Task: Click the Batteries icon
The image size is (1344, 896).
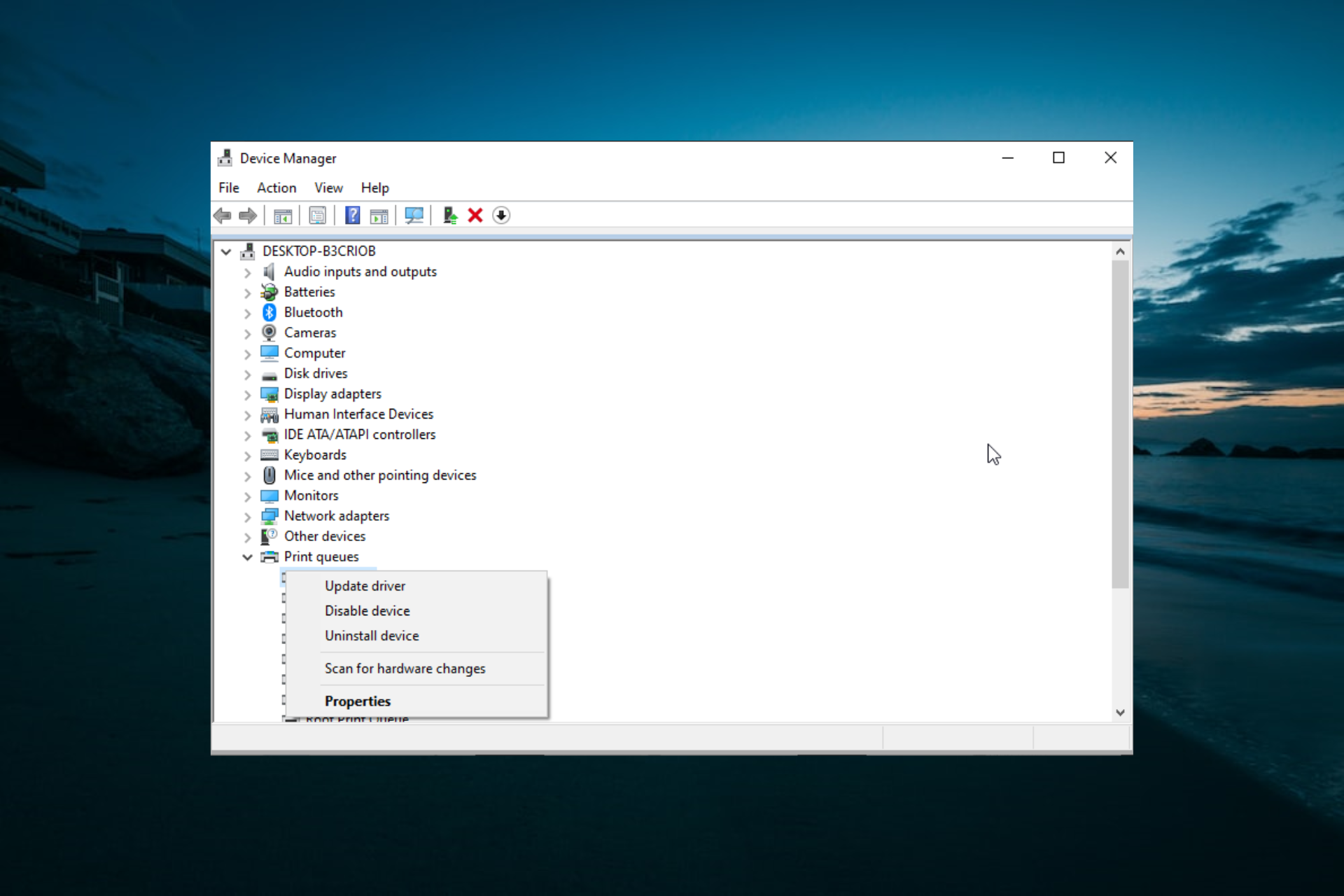Action: (269, 292)
